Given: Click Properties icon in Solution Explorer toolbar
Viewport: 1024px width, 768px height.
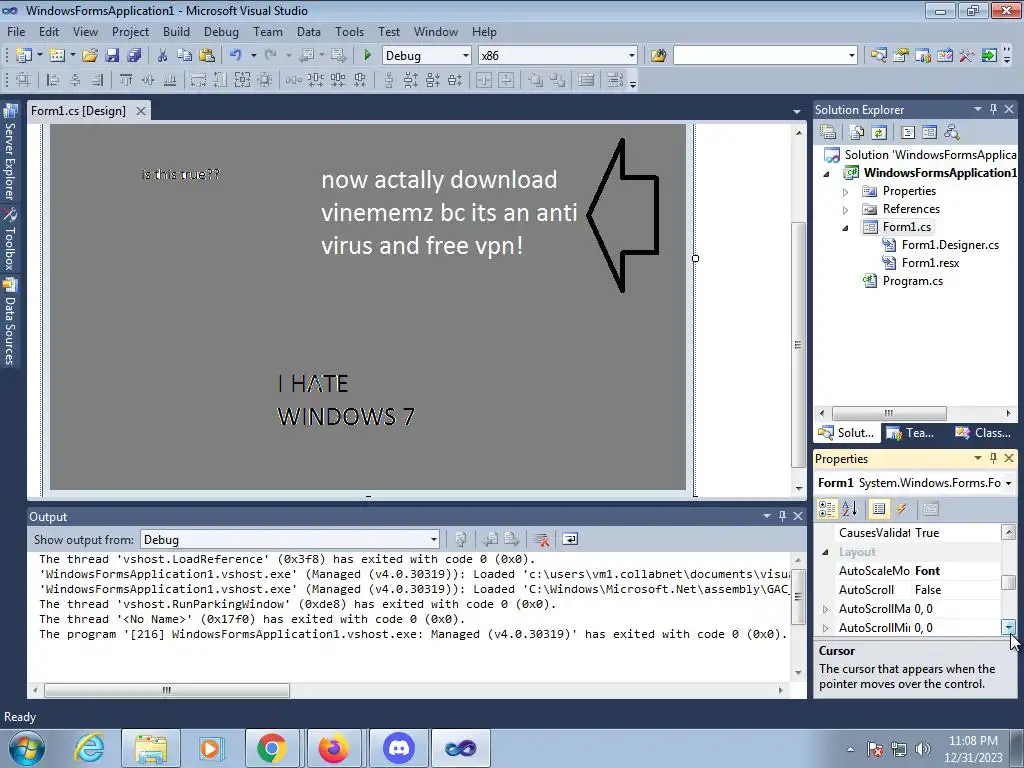Looking at the screenshot, I should [x=828, y=133].
